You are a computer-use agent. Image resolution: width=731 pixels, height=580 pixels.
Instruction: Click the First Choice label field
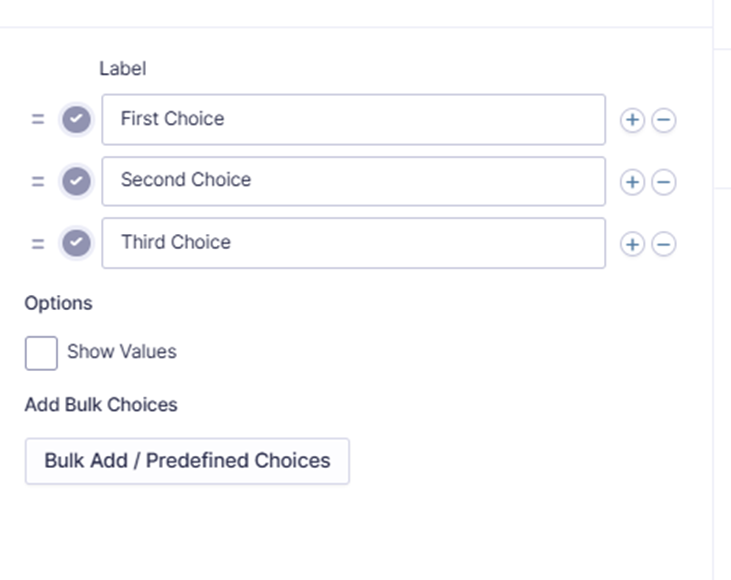tap(353, 120)
